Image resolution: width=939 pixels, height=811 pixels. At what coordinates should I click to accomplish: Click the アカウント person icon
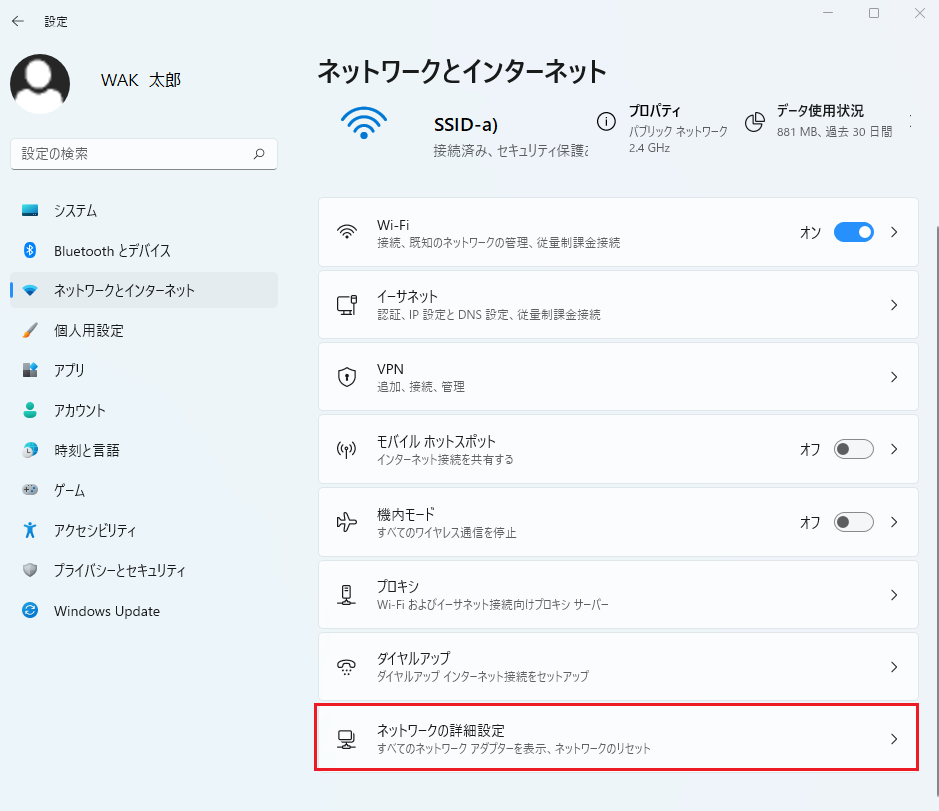[30, 410]
